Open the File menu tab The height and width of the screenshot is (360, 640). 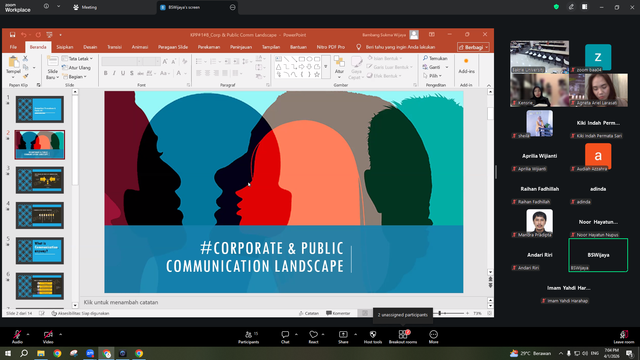coord(13,47)
